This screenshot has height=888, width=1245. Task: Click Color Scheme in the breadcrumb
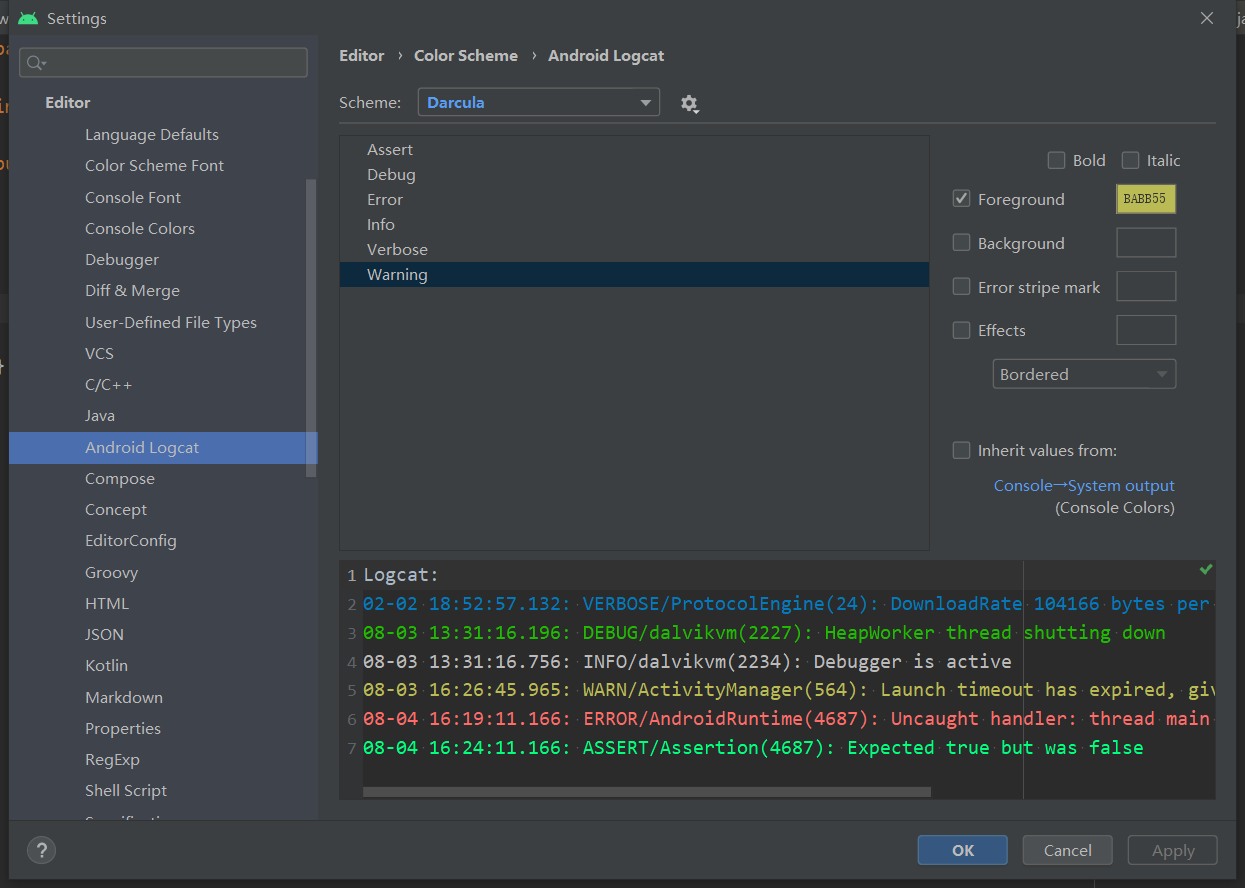pyautogui.click(x=466, y=56)
